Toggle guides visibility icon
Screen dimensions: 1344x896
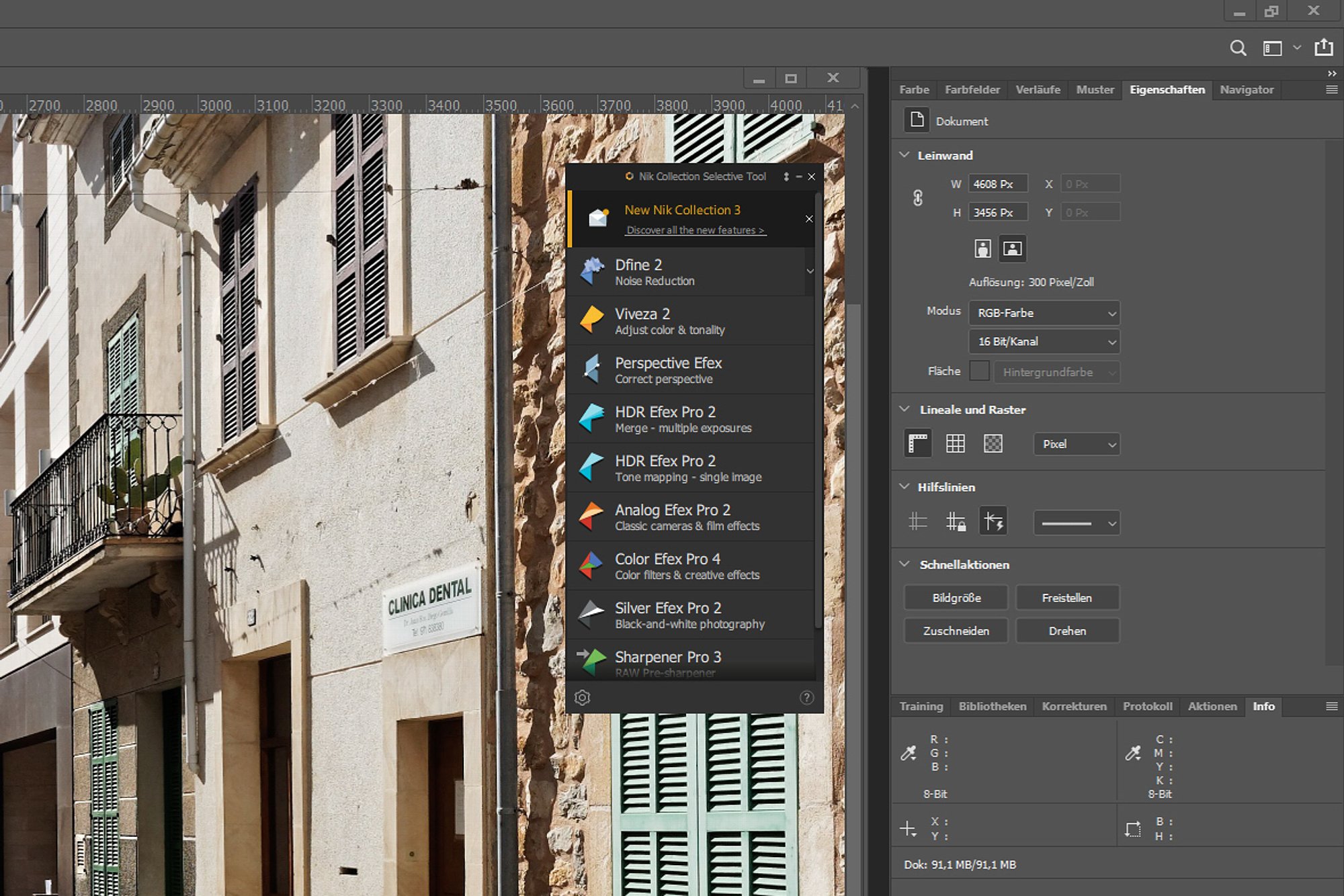tap(917, 521)
